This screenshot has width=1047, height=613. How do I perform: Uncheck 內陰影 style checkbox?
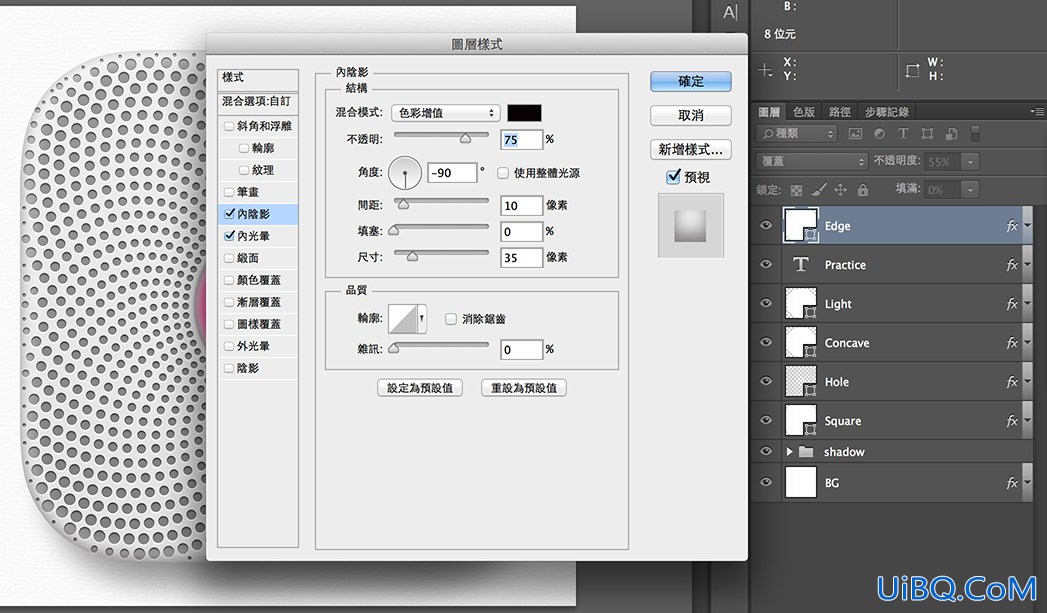(229, 214)
